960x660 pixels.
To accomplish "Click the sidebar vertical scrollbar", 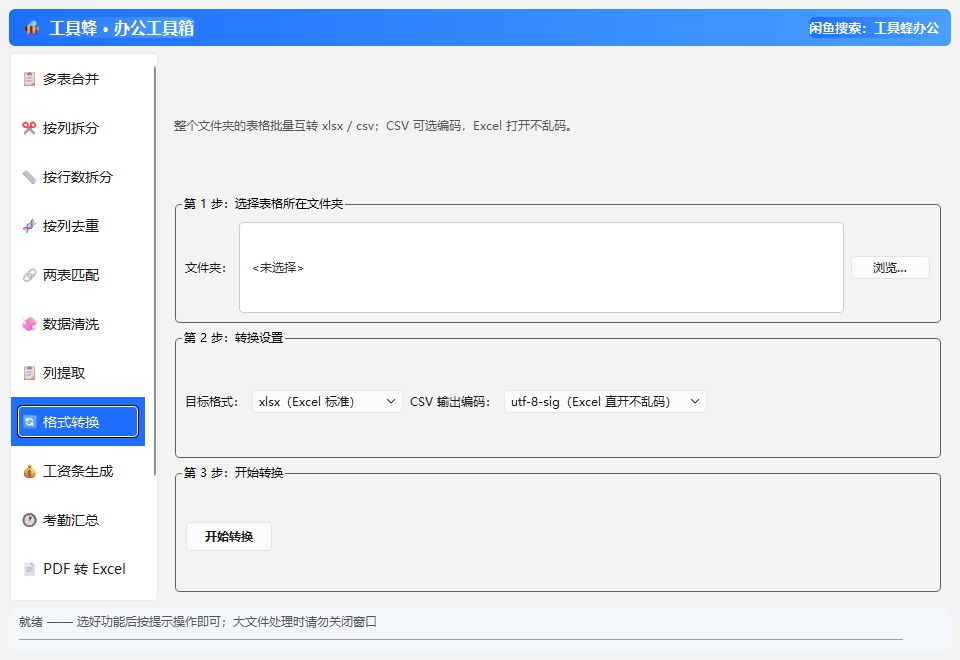I will (155, 271).
